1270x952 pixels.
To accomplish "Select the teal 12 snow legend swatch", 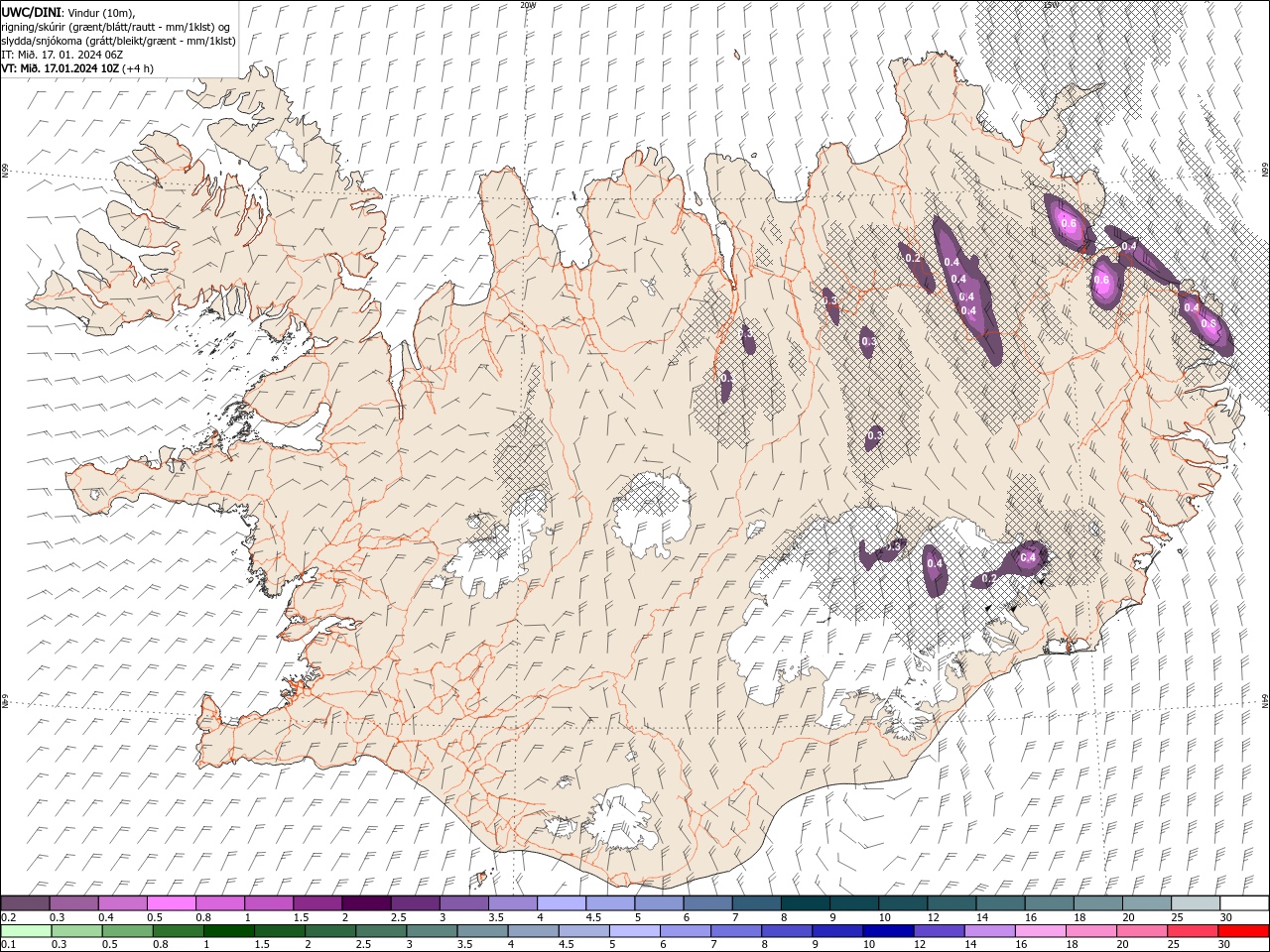I will point(952,903).
